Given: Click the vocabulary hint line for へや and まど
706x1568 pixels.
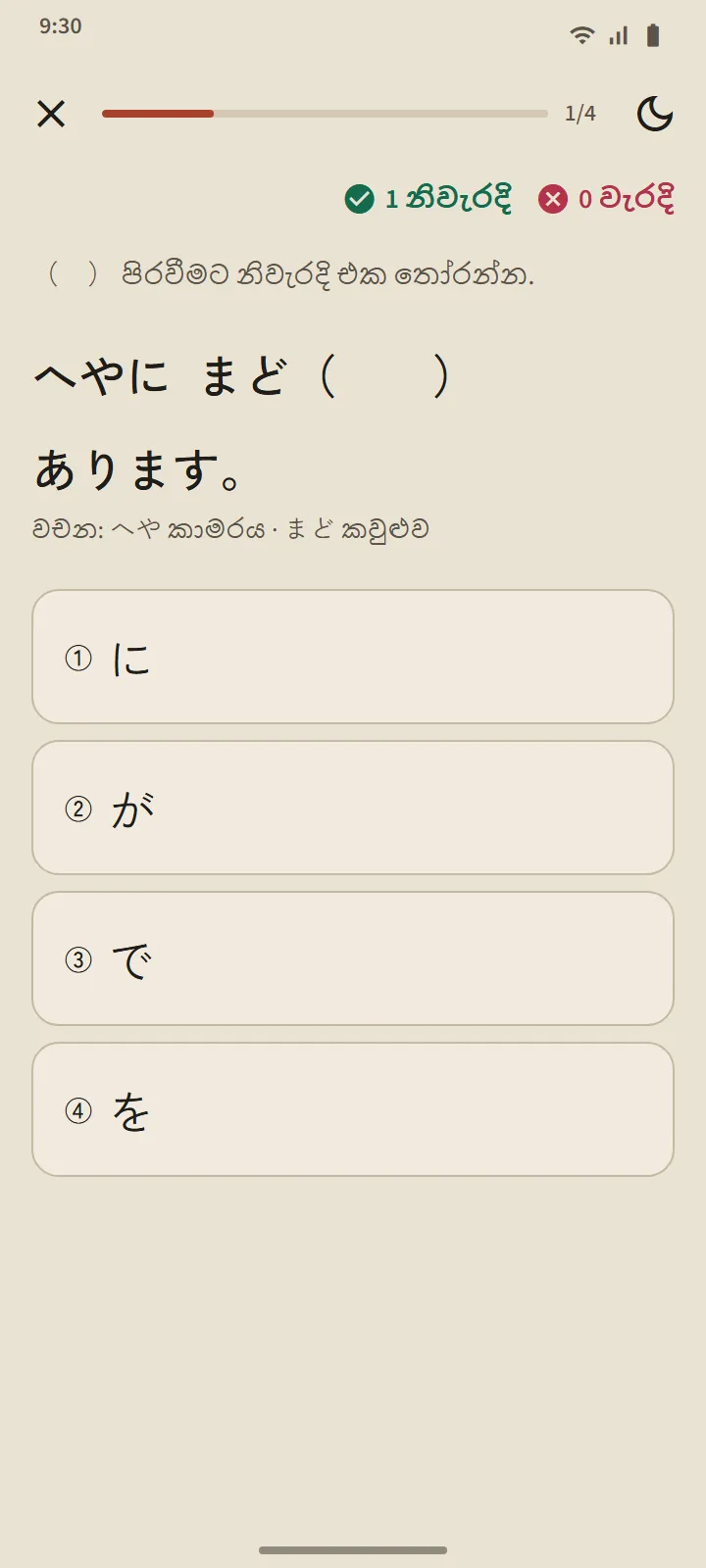Looking at the screenshot, I should pyautogui.click(x=230, y=530).
